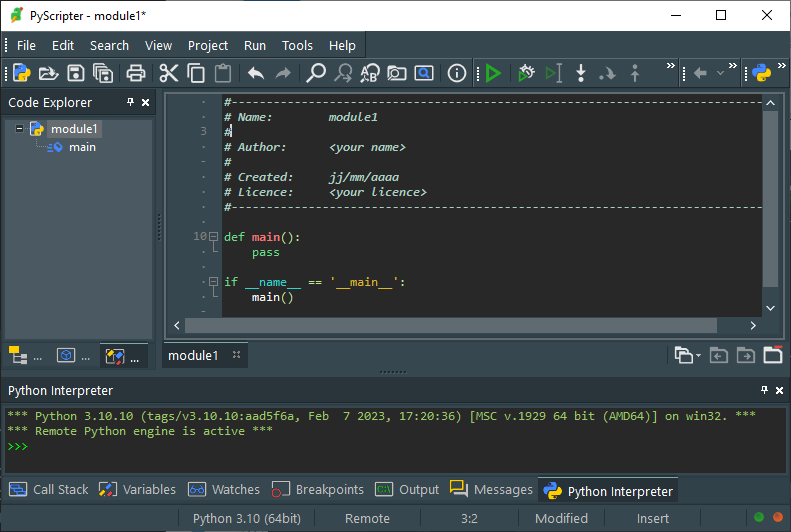Pin the Code Explorer panel
Image resolution: width=791 pixels, height=532 pixels.
pos(130,102)
